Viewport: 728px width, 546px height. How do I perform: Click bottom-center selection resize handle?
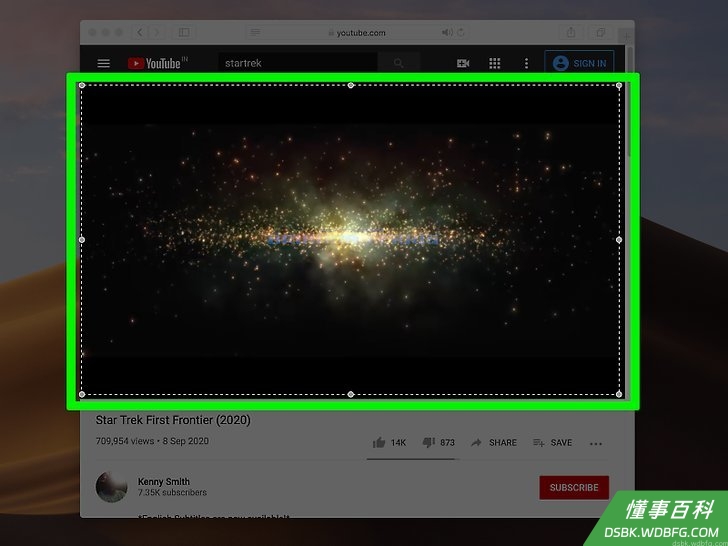click(x=351, y=394)
